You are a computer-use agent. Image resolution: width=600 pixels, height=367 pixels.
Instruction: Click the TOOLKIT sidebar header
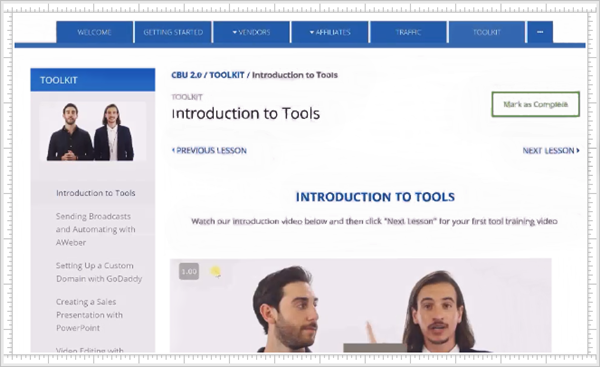[x=93, y=80]
